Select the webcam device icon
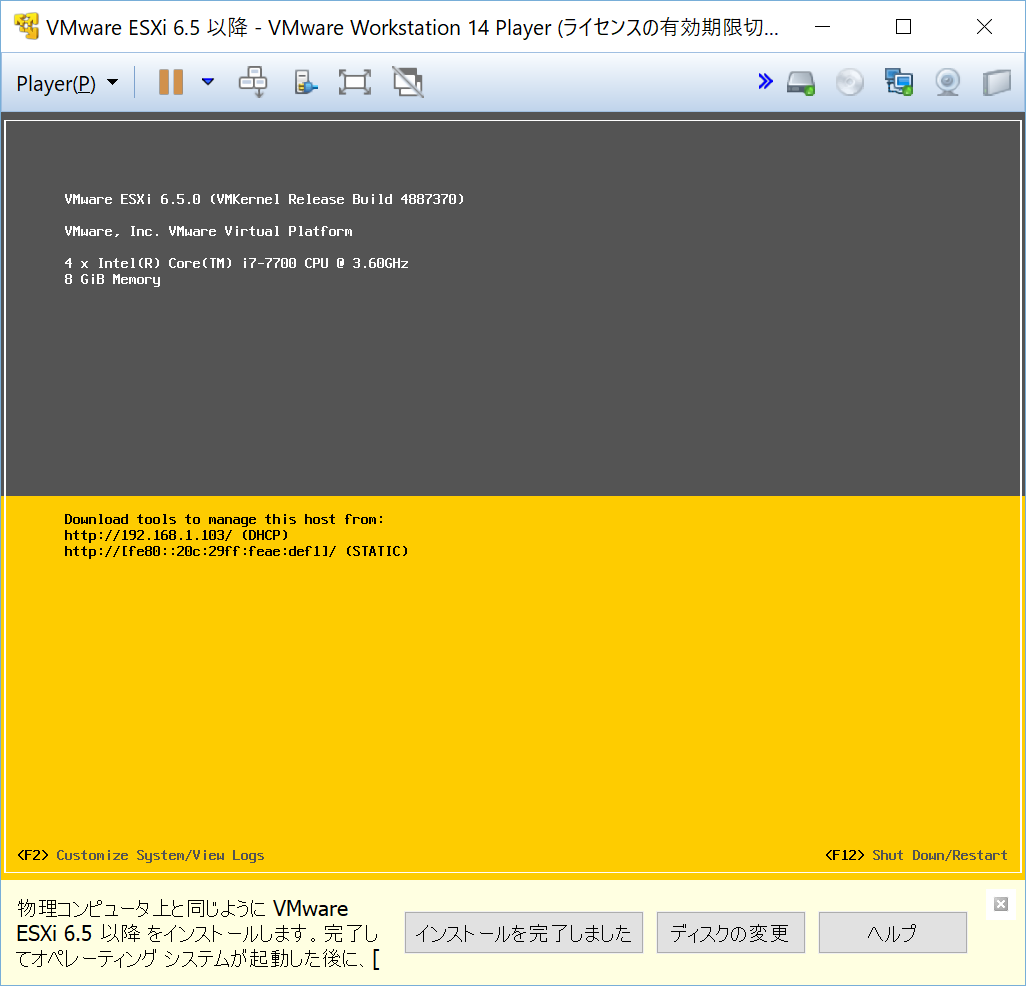The height and width of the screenshot is (986, 1026). click(946, 82)
